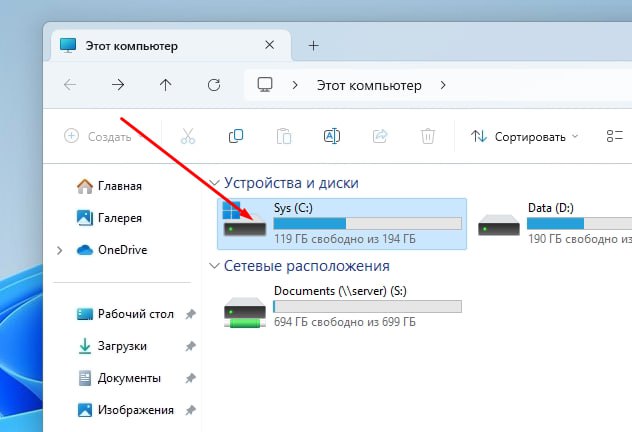Expand the chevron after the monitor icon

(295, 85)
